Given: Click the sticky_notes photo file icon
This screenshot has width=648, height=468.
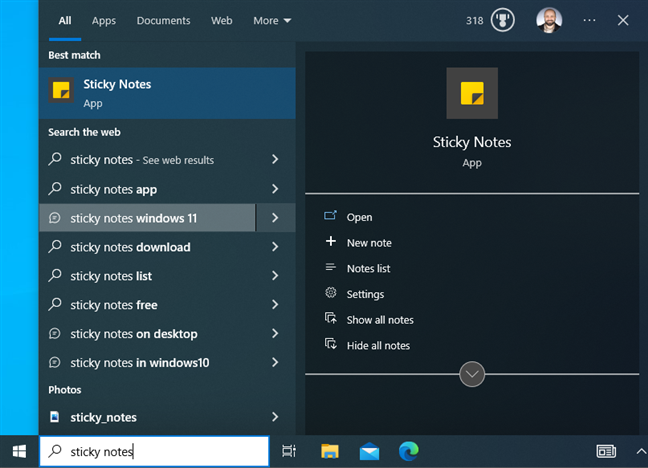Looking at the screenshot, I should point(54,417).
